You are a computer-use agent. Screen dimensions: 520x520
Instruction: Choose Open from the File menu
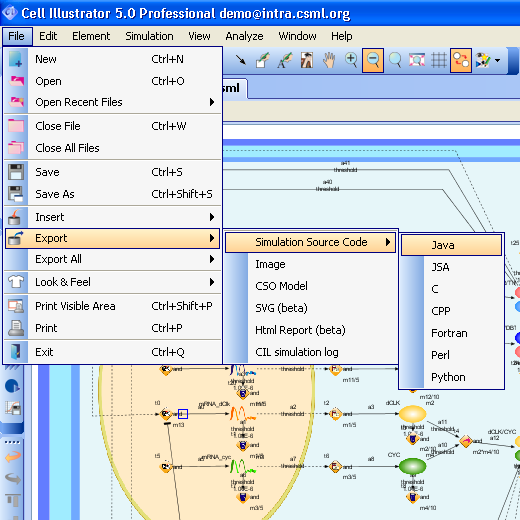click(113, 81)
